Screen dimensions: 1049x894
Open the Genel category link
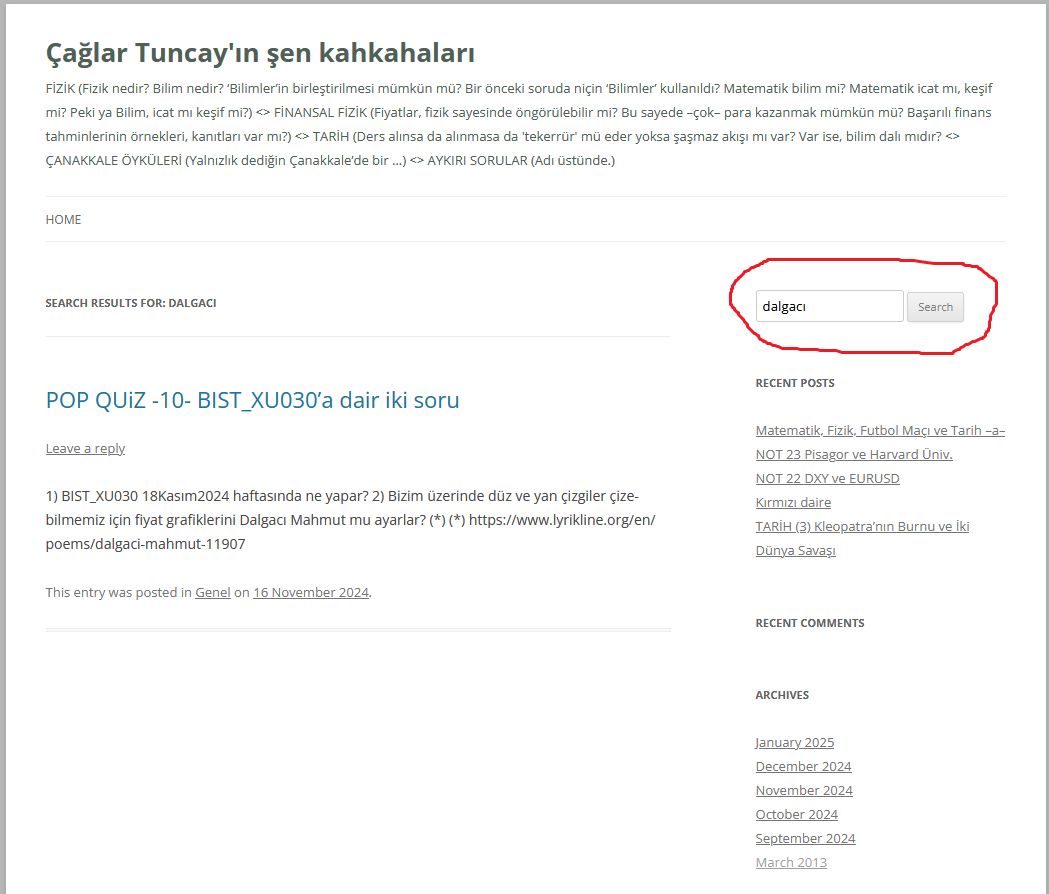point(212,592)
